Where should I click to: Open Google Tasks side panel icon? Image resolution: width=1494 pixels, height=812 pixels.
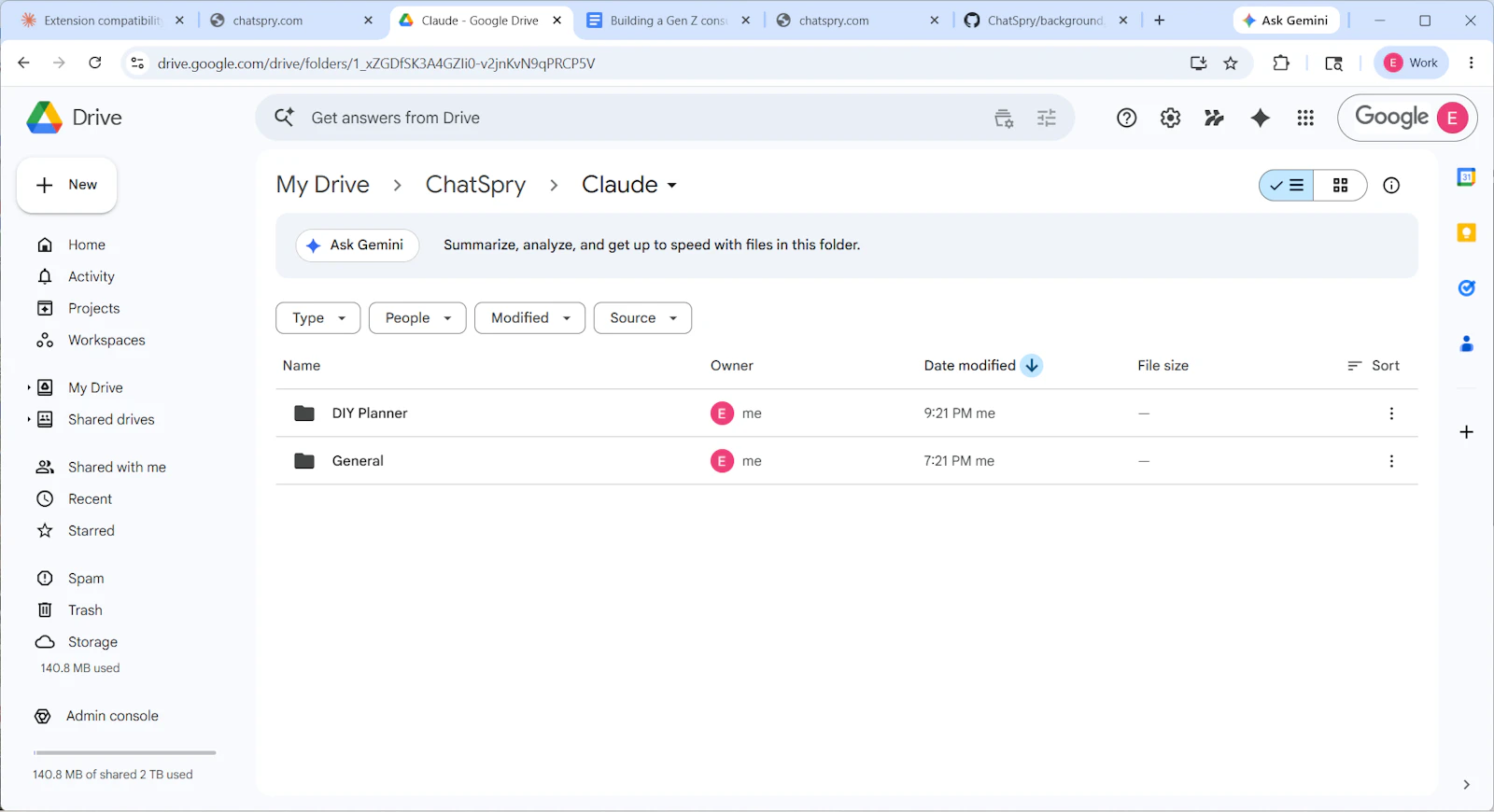click(x=1466, y=288)
